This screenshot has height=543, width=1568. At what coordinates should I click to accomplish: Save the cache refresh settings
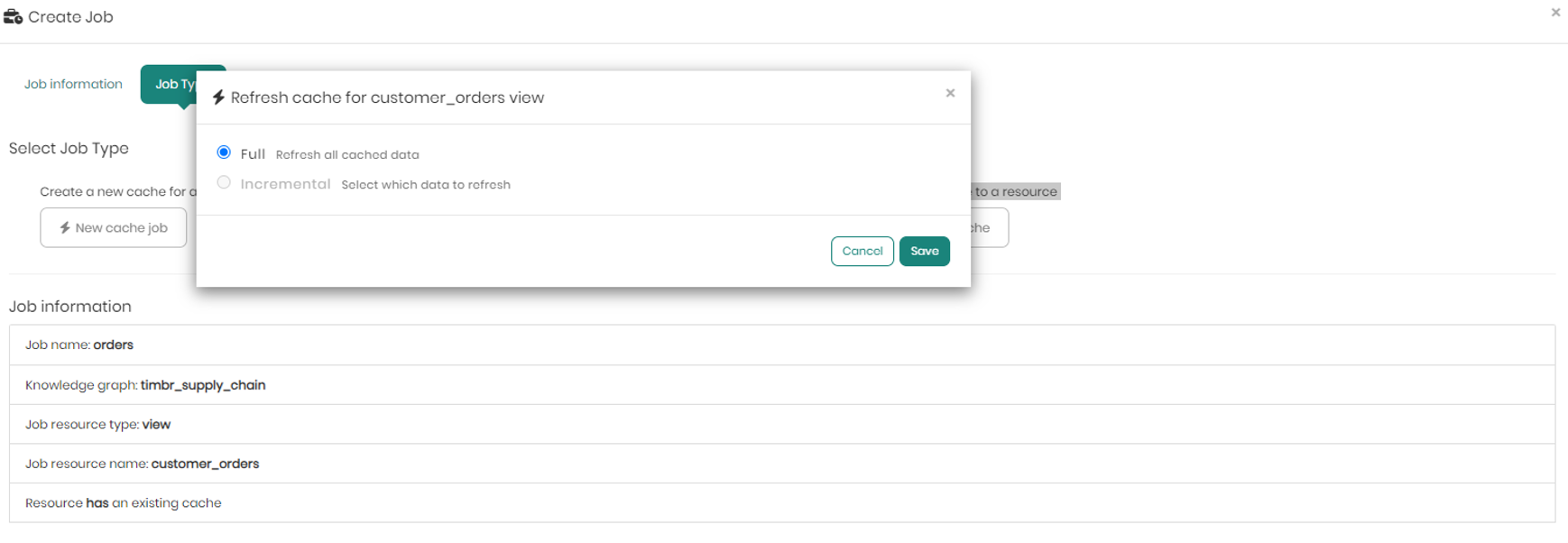click(x=924, y=251)
